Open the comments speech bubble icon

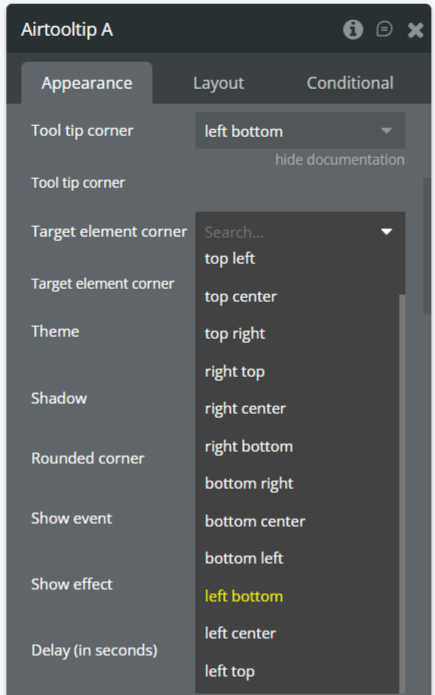pyautogui.click(x=384, y=30)
